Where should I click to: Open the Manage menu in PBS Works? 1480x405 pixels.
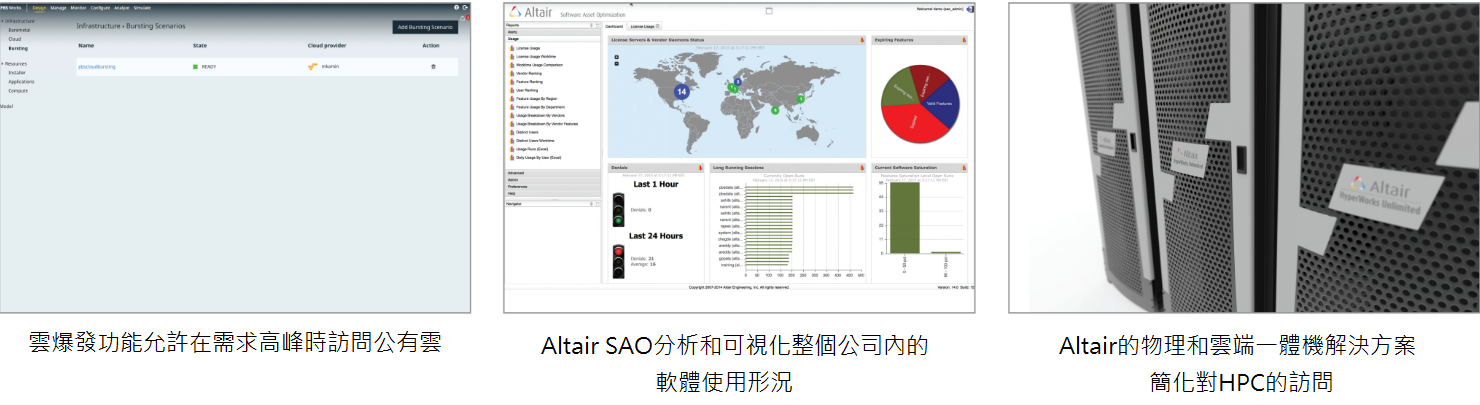click(58, 7)
